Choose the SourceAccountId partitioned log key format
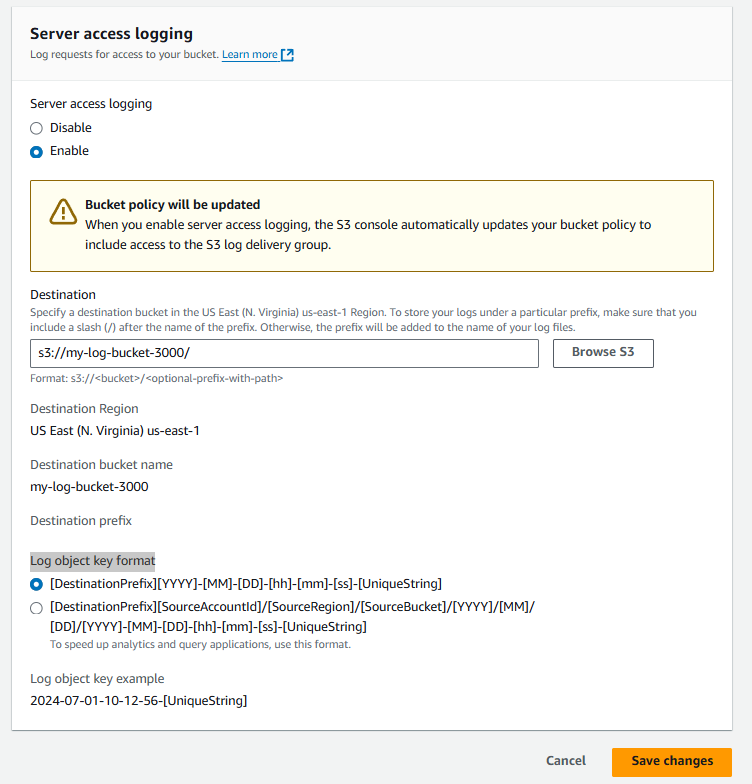The width and height of the screenshot is (752, 784). [x=37, y=608]
